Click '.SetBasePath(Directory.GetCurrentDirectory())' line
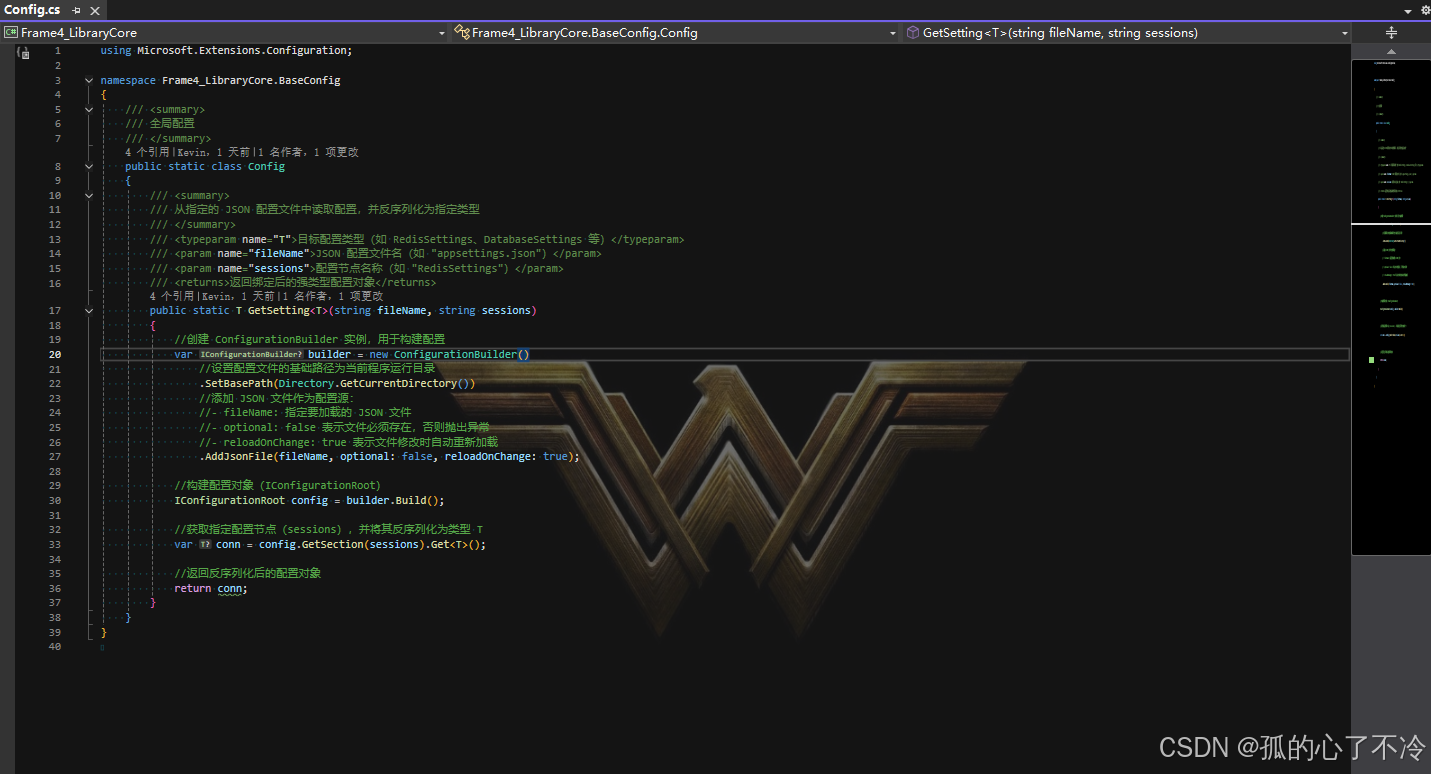 pyautogui.click(x=337, y=384)
